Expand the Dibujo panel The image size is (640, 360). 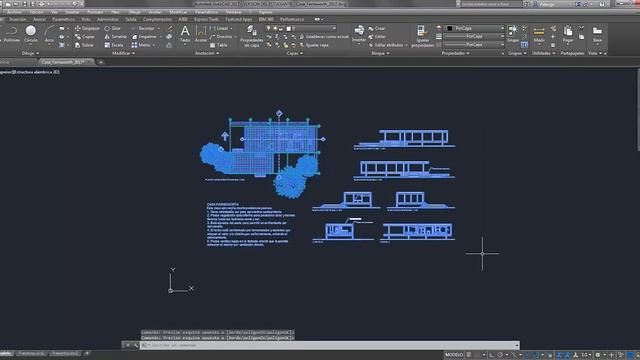30,53
